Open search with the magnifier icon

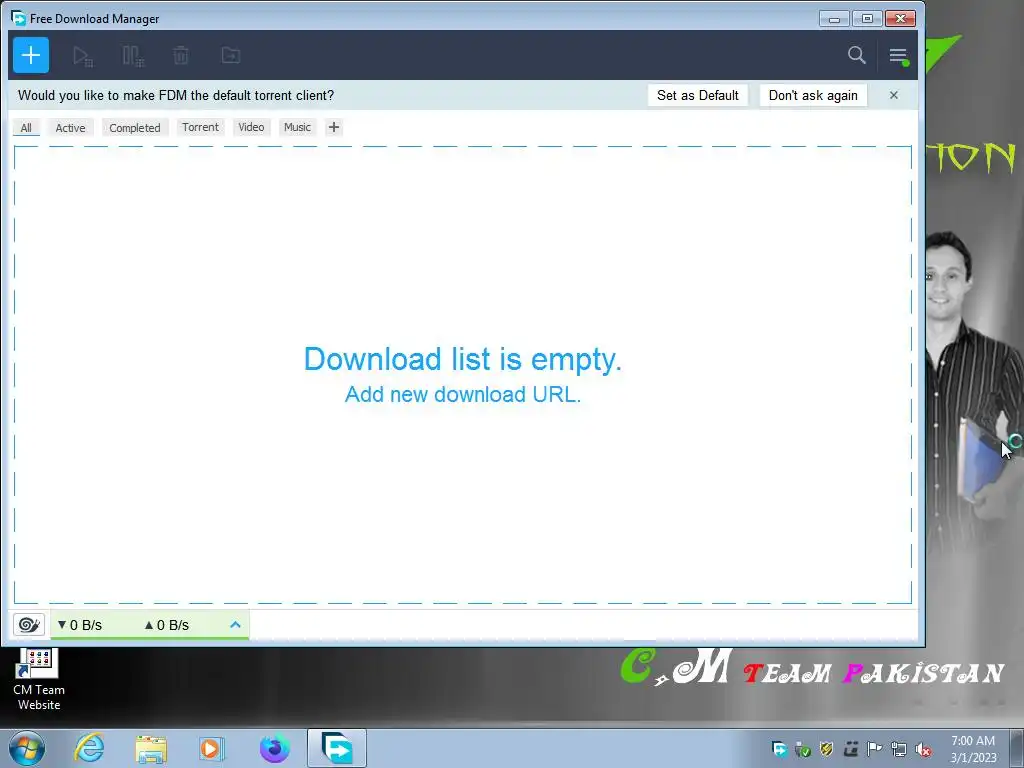[x=856, y=56]
